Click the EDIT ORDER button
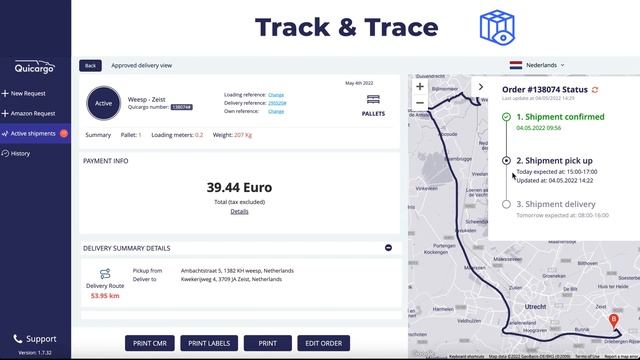This screenshot has height=360, width=640. [324, 343]
